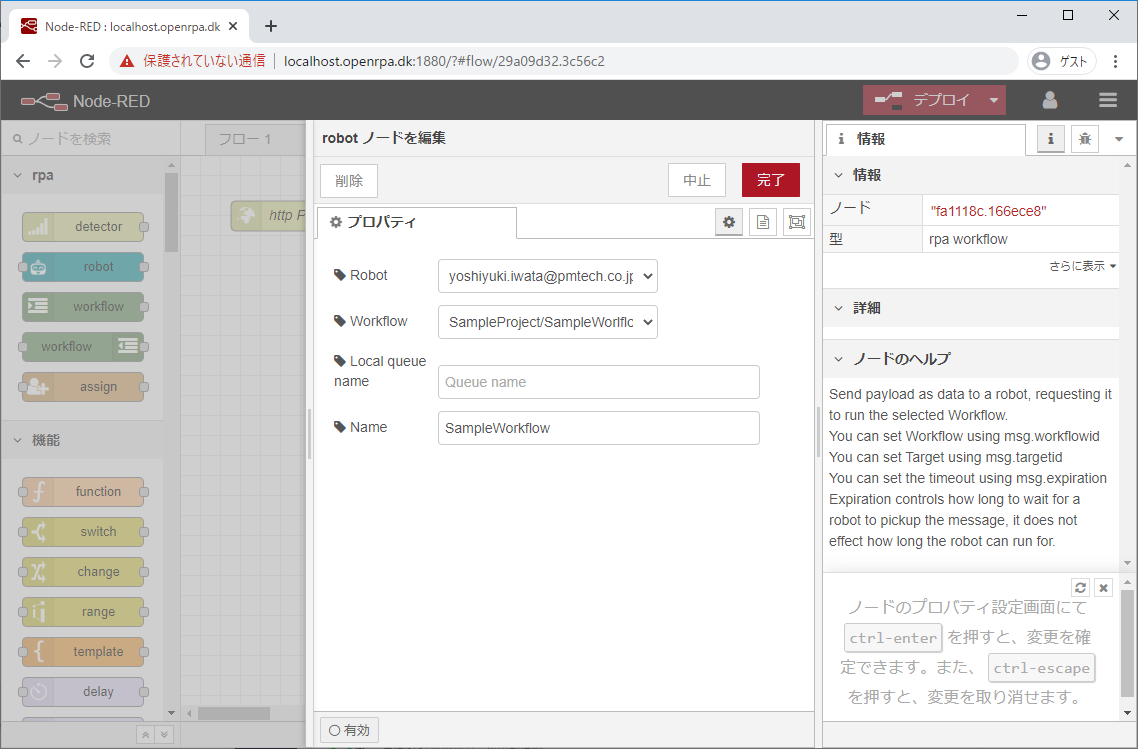Select the robot palette node
1138x749 pixels.
coord(83,266)
